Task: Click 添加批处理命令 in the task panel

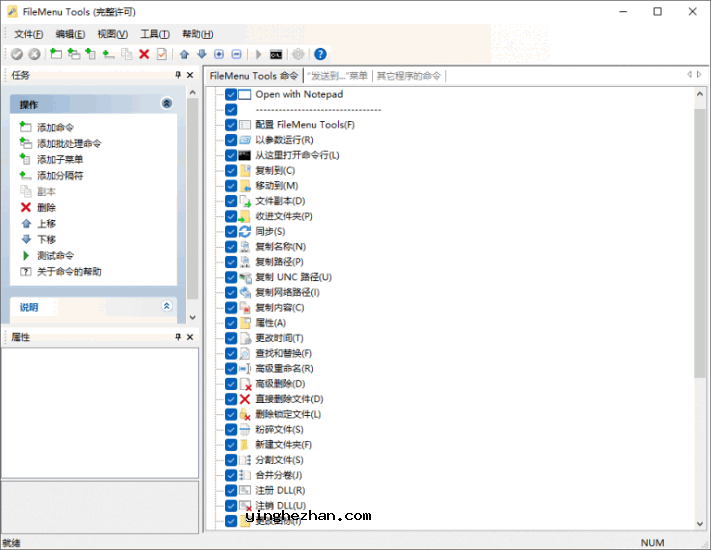Action: [x=69, y=144]
